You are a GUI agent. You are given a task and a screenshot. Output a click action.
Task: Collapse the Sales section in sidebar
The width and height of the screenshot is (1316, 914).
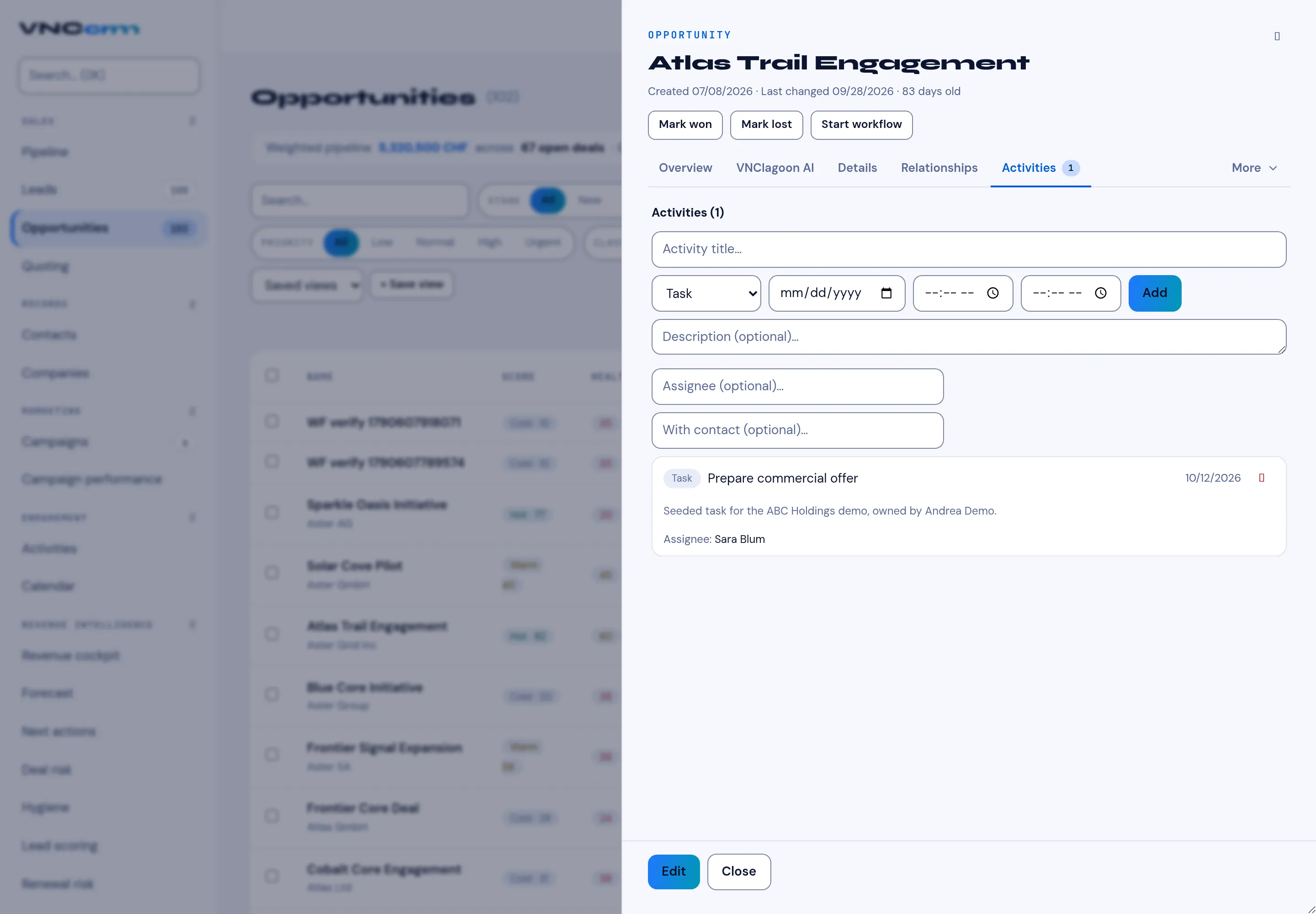(192, 121)
